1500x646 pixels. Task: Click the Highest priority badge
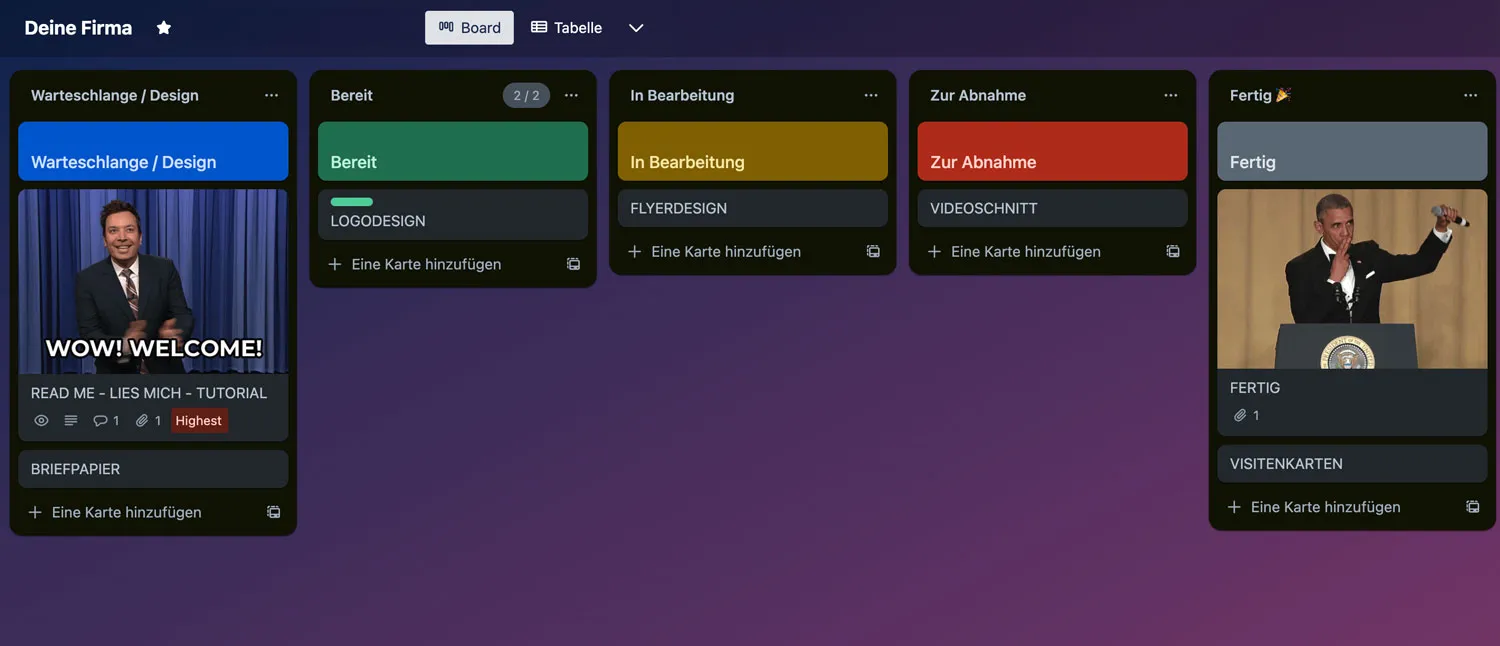pos(199,421)
